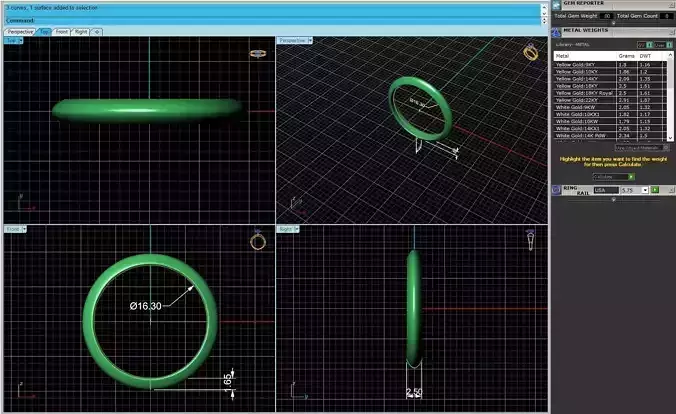The image size is (676, 414).
Task: Open the Right viewport title dropdown
Action: click(x=297, y=229)
